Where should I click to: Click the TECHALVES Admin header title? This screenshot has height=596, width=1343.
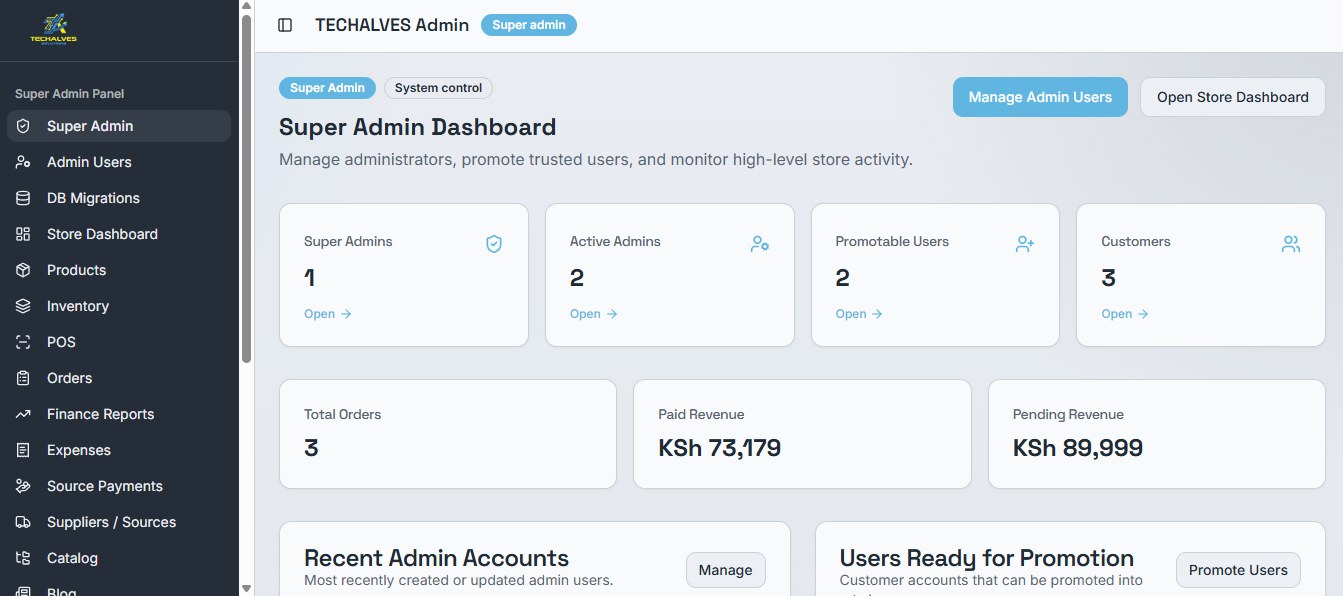tap(392, 25)
